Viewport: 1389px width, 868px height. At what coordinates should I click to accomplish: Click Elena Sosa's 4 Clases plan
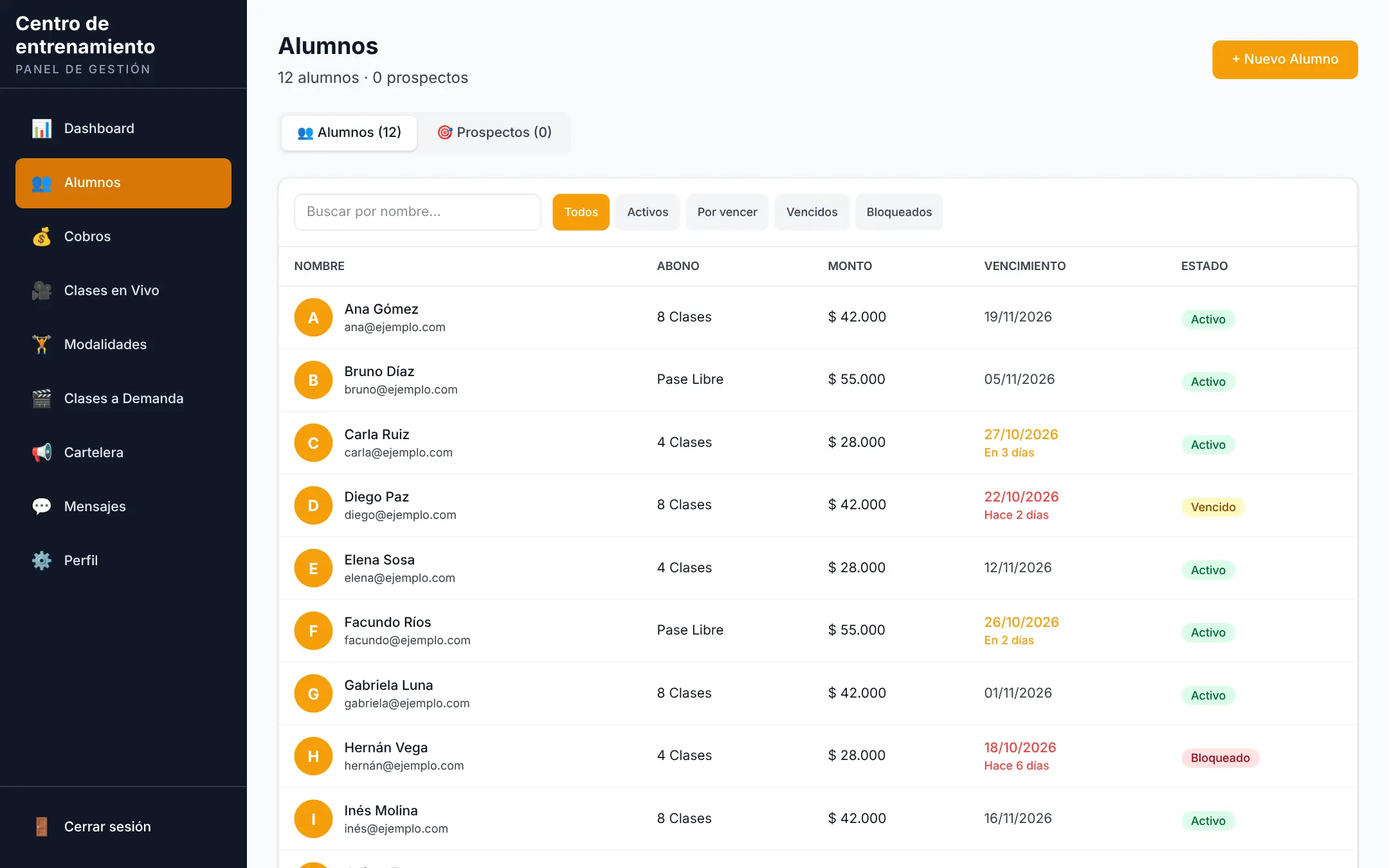pos(684,568)
